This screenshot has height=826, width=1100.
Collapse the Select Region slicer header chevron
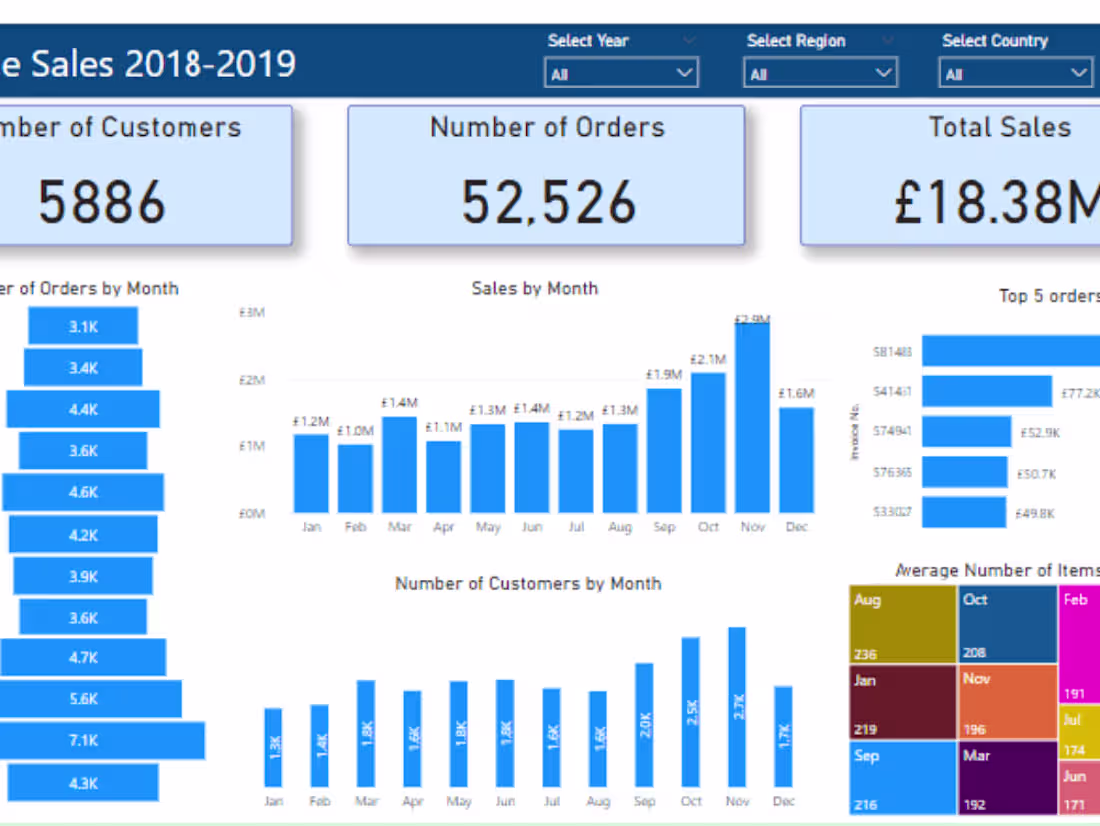(x=887, y=41)
